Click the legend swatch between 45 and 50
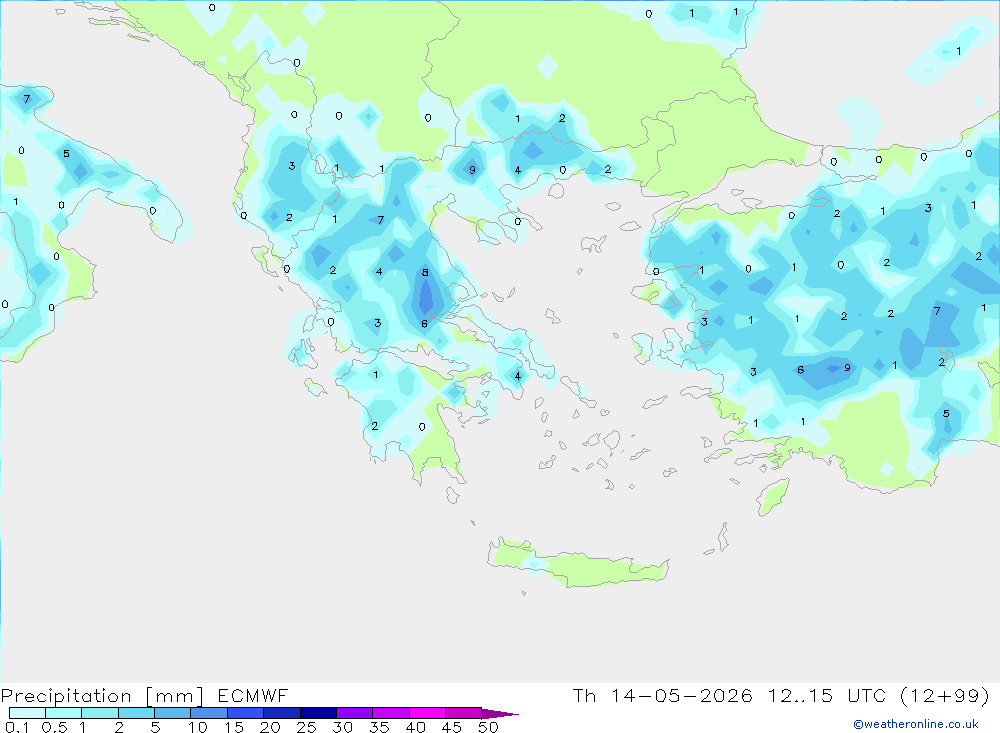Image resolution: width=1000 pixels, height=733 pixels. (x=464, y=713)
